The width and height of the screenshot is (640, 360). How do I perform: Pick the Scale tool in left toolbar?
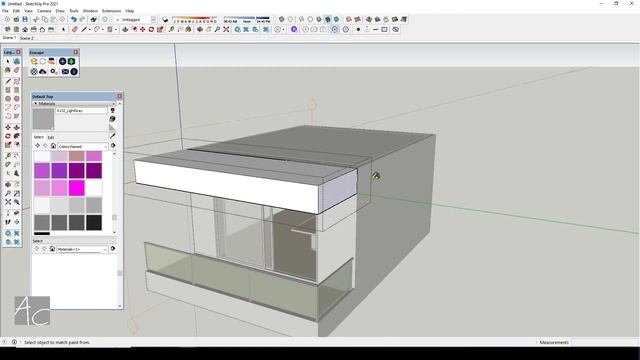click(x=8, y=144)
